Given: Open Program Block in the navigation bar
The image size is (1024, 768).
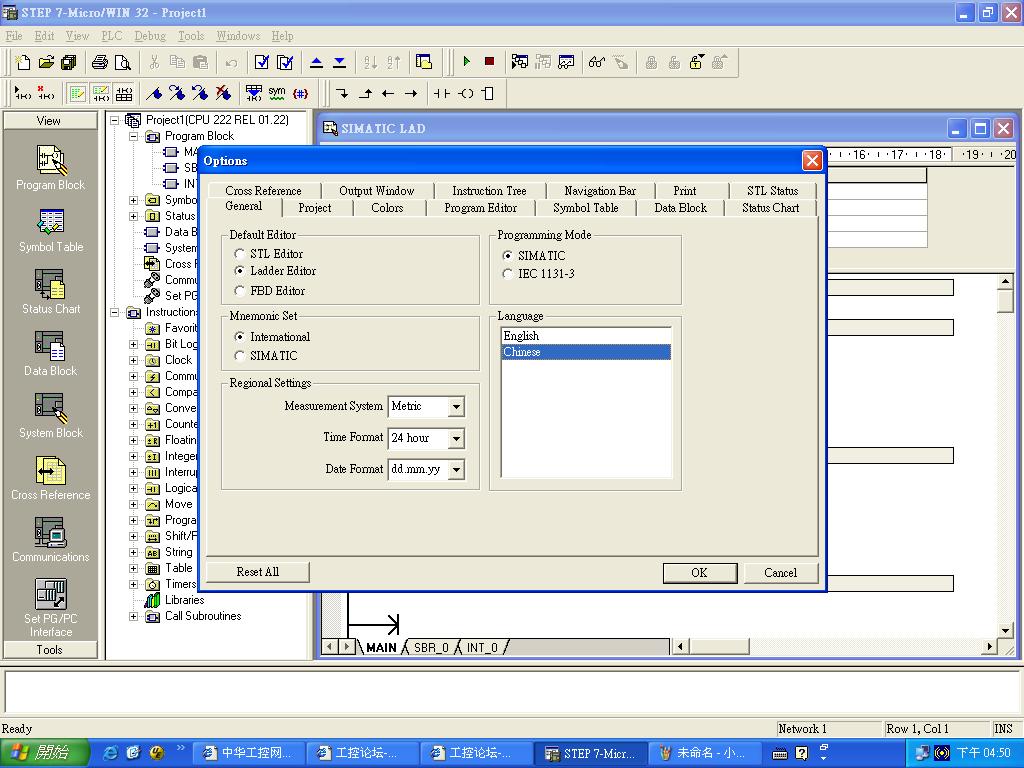Looking at the screenshot, I should pos(50,168).
